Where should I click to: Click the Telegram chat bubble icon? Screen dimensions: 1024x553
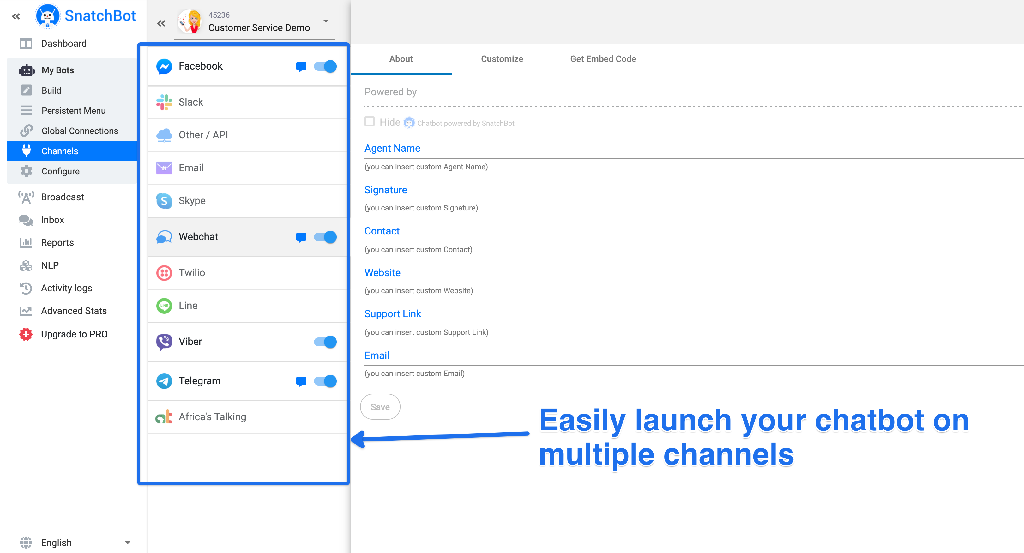pos(301,382)
